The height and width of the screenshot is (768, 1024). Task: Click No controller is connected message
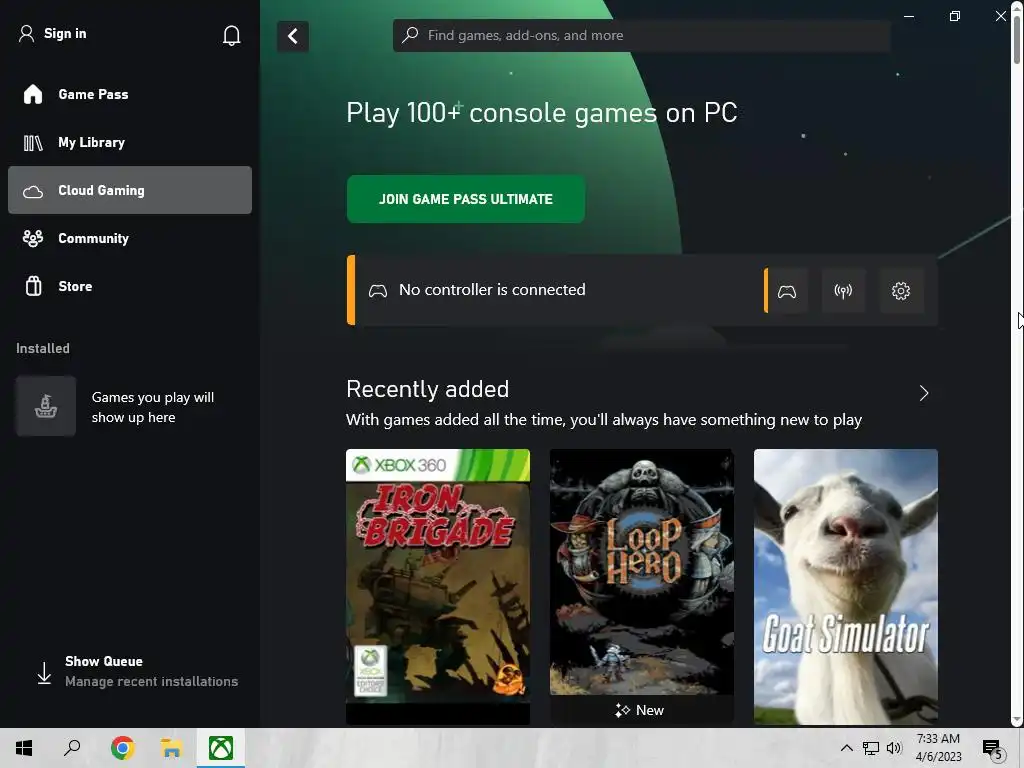[492, 290]
